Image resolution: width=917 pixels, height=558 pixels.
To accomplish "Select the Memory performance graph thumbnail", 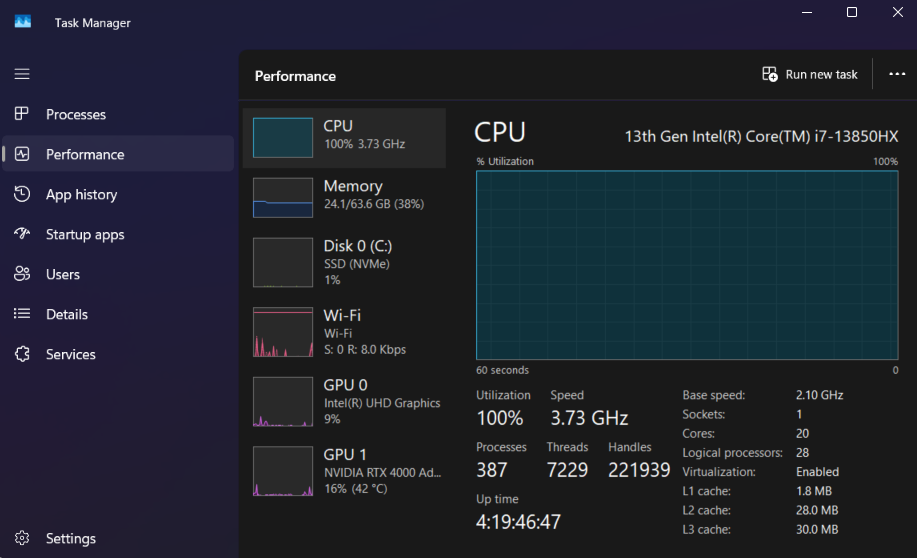I will pos(283,198).
